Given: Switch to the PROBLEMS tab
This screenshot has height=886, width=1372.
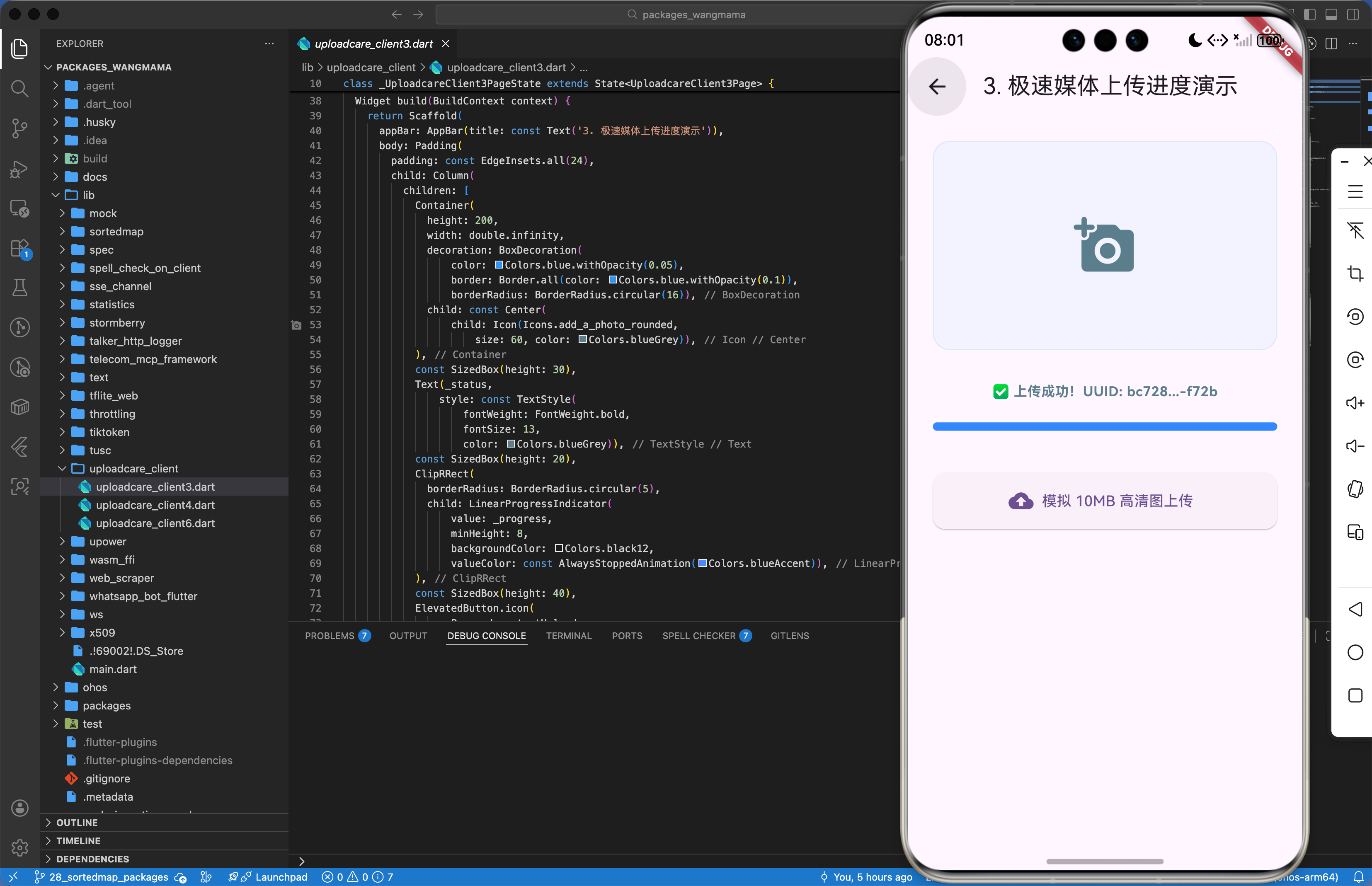Looking at the screenshot, I should point(329,636).
